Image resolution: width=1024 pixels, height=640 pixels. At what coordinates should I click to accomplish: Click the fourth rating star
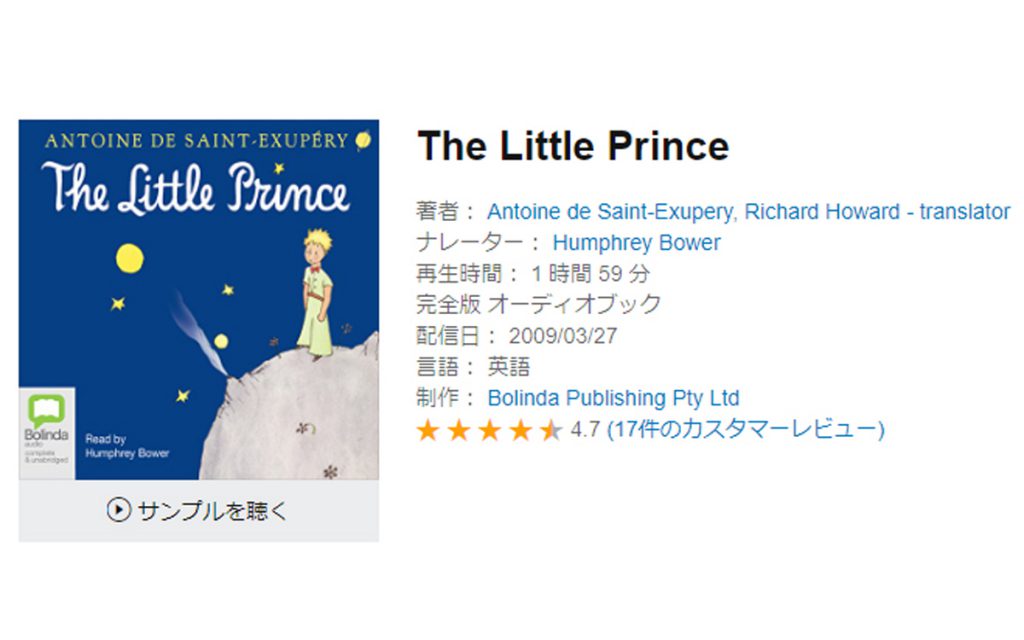(x=520, y=431)
